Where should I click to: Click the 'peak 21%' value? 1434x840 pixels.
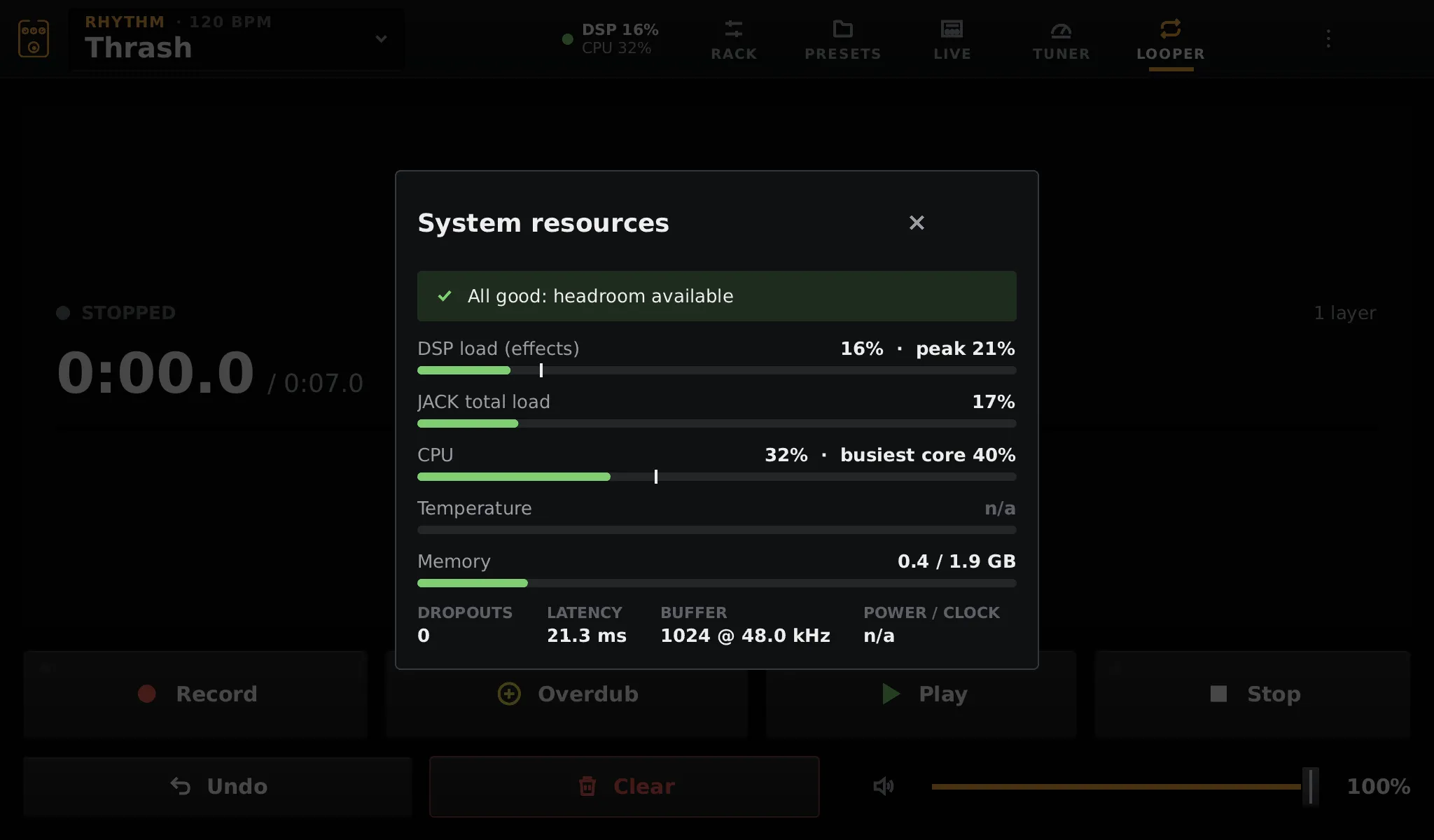point(965,349)
